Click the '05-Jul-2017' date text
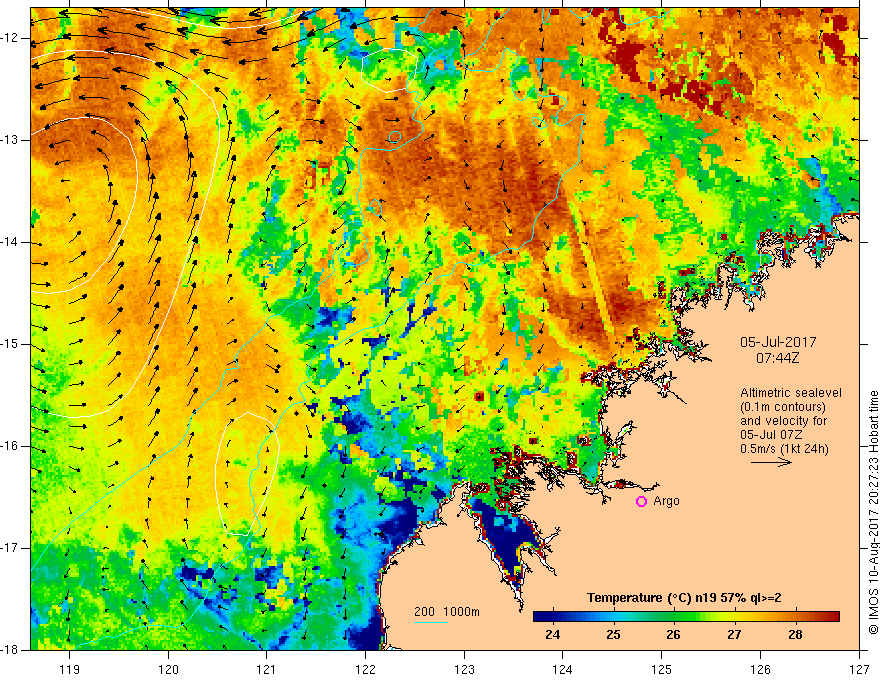The image size is (880, 680). [778, 342]
